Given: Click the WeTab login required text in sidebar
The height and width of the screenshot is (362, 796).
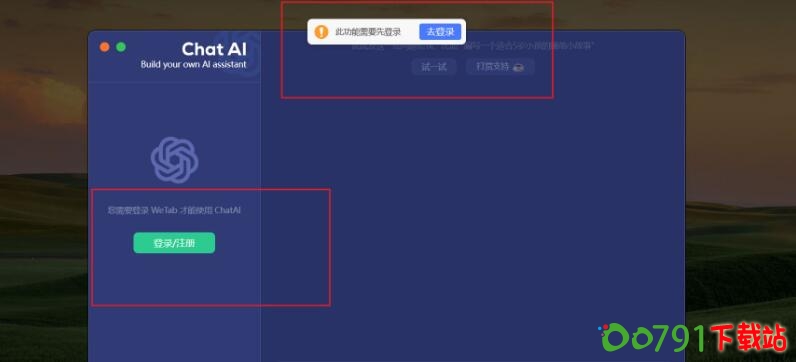Looking at the screenshot, I should [174, 210].
